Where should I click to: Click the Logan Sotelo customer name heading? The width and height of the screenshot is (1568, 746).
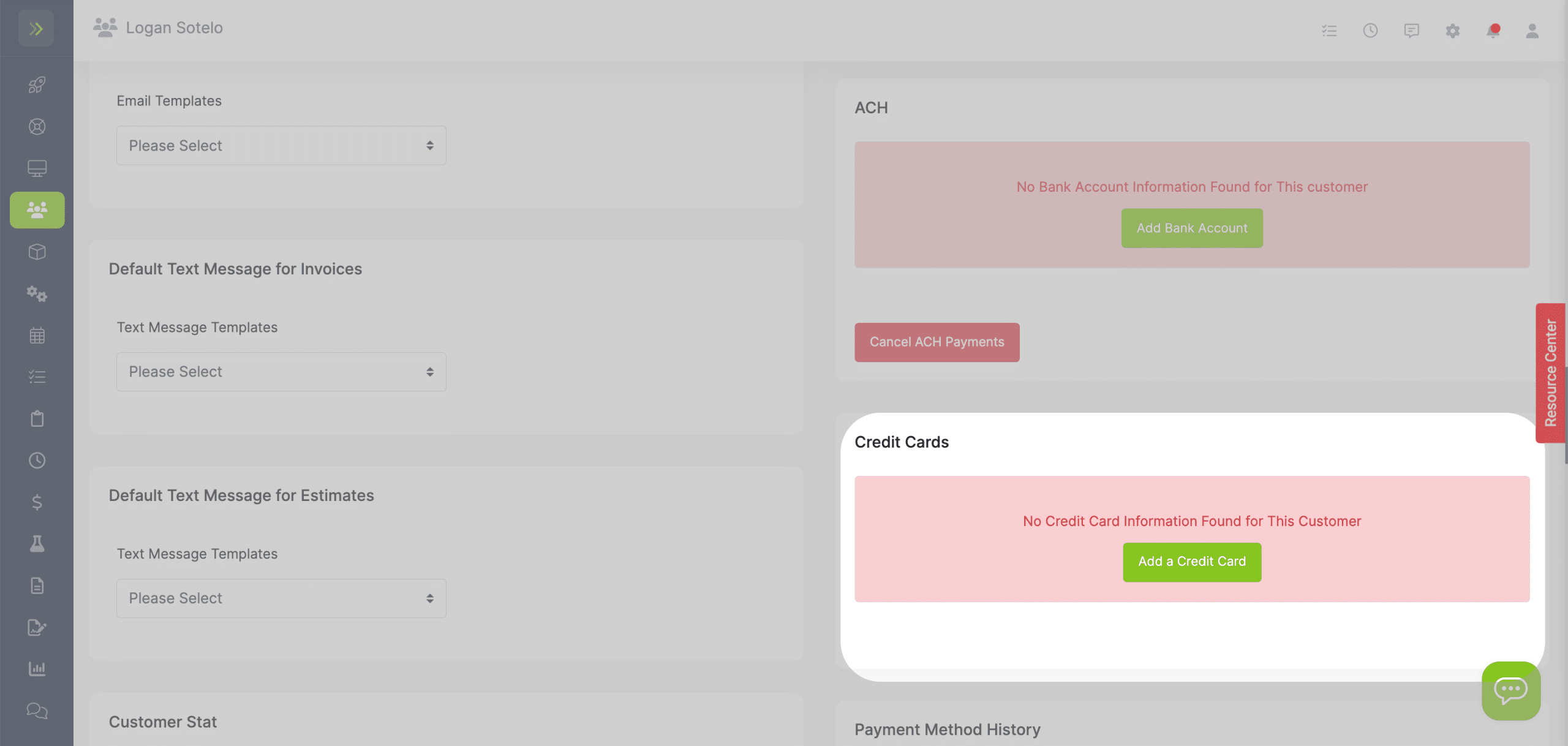pyautogui.click(x=175, y=28)
